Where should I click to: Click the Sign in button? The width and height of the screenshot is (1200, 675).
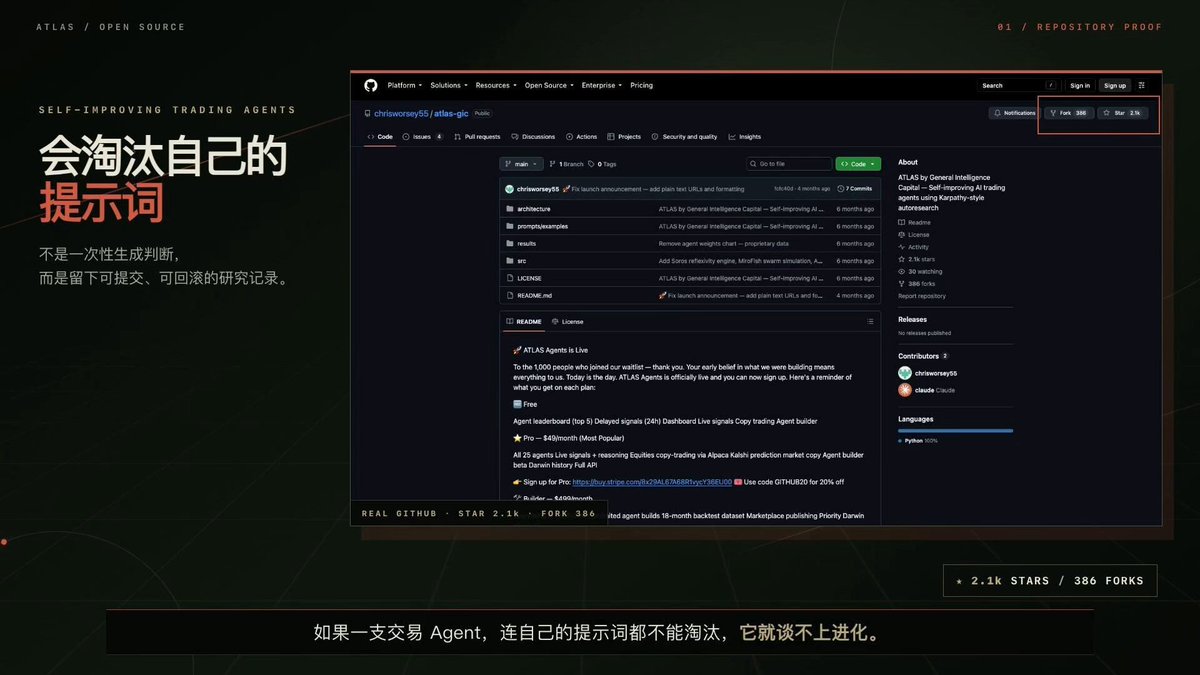[x=1079, y=86]
